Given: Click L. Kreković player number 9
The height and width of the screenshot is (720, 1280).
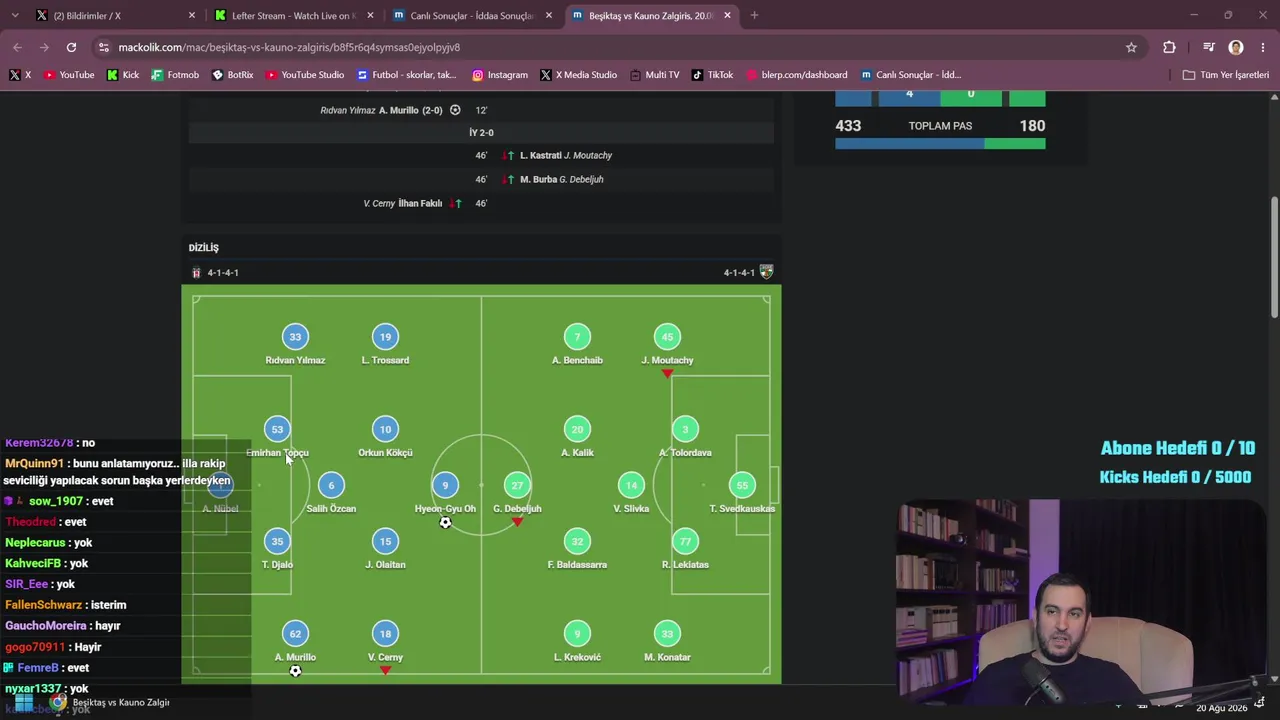Looking at the screenshot, I should [x=577, y=633].
